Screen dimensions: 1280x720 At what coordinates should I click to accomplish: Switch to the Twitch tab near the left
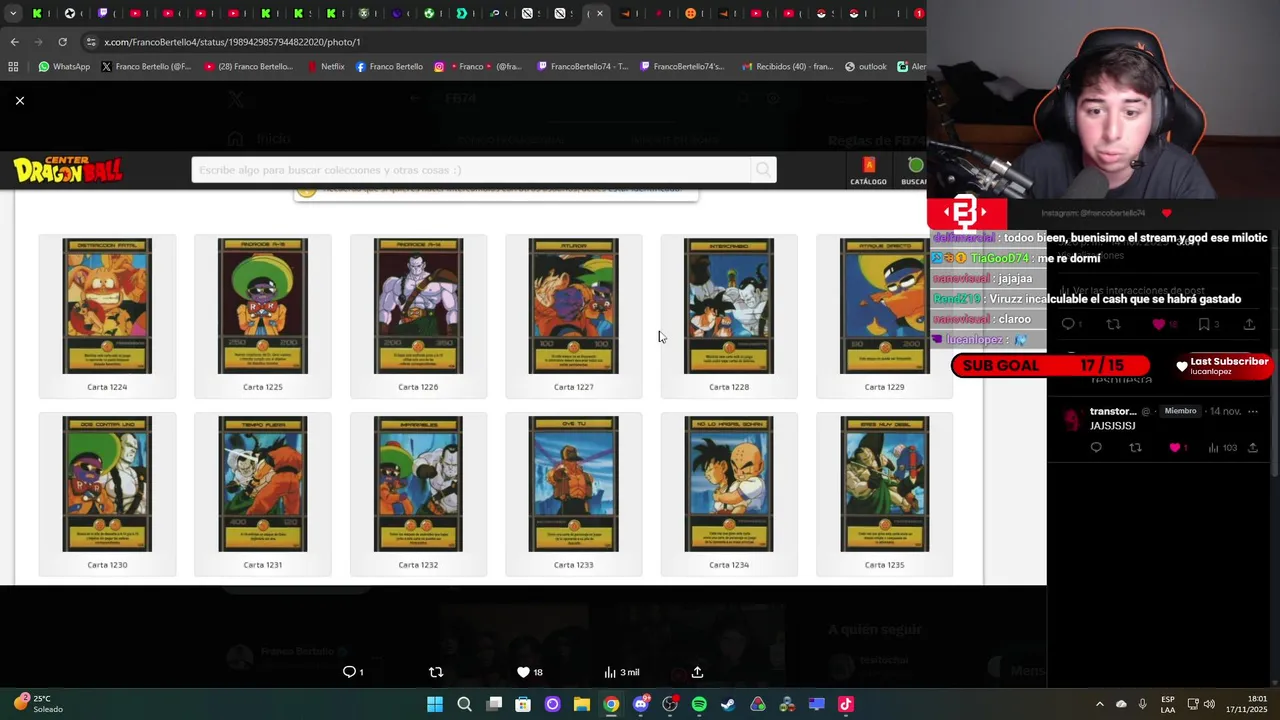click(x=103, y=14)
